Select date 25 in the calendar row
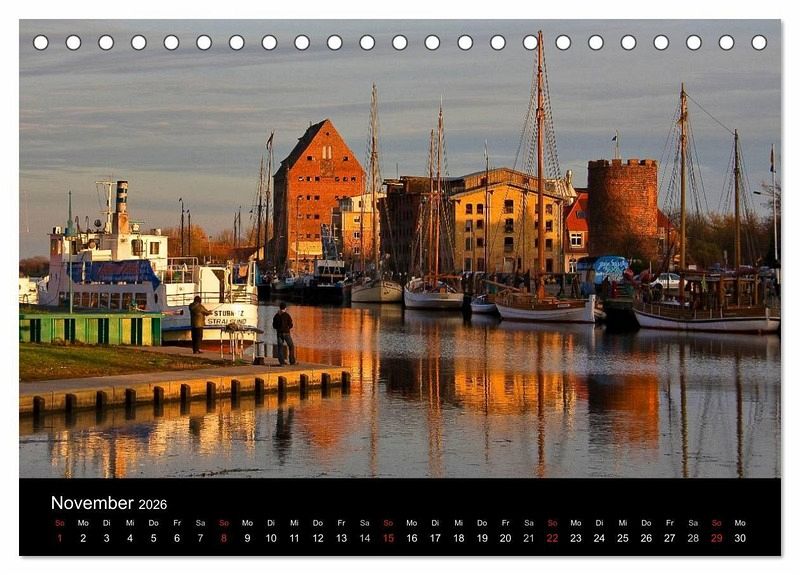Image resolution: width=800 pixels, height=575 pixels. pyautogui.click(x=622, y=538)
